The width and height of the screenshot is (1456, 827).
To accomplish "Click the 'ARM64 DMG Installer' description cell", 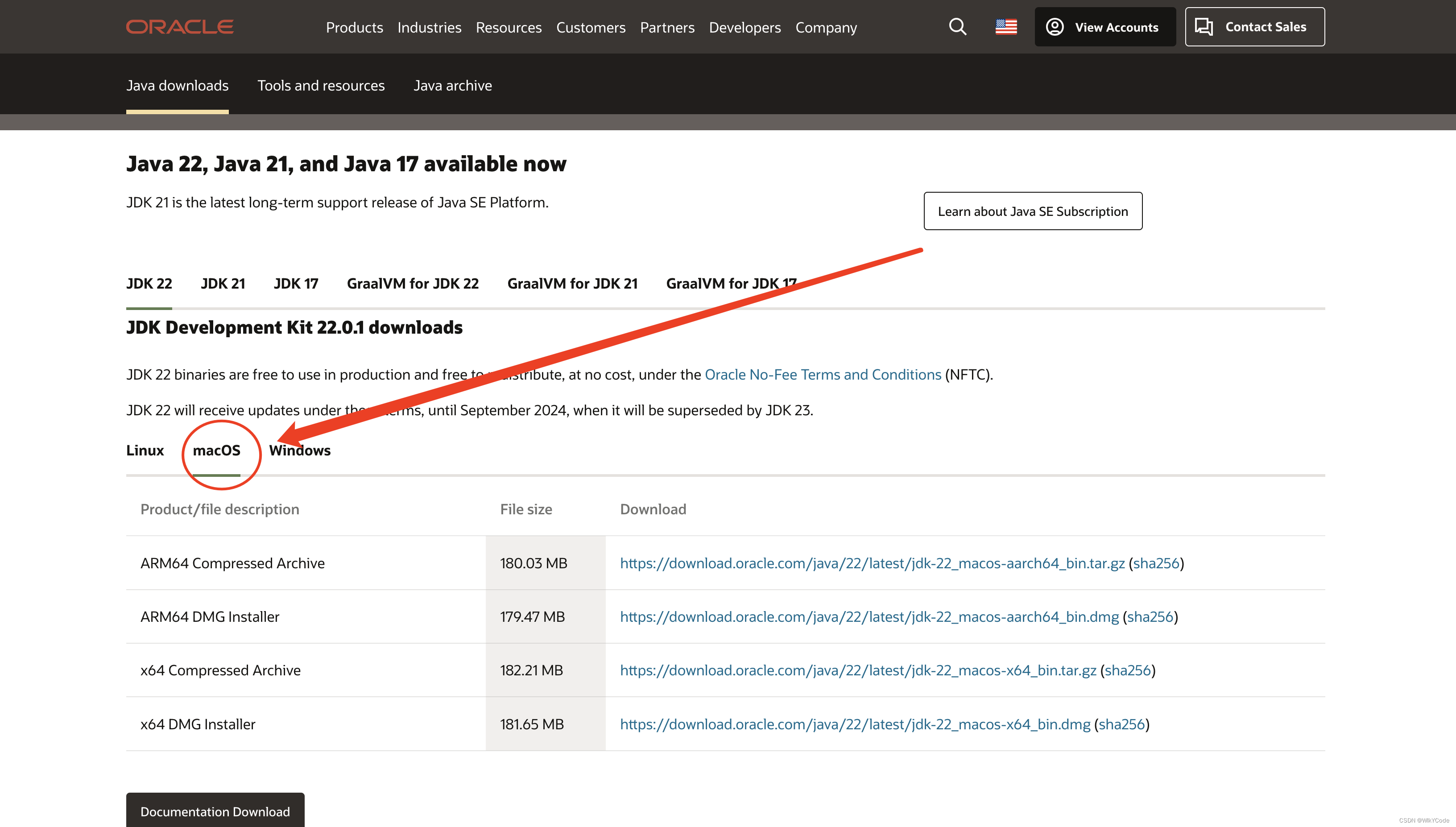I will coord(306,617).
